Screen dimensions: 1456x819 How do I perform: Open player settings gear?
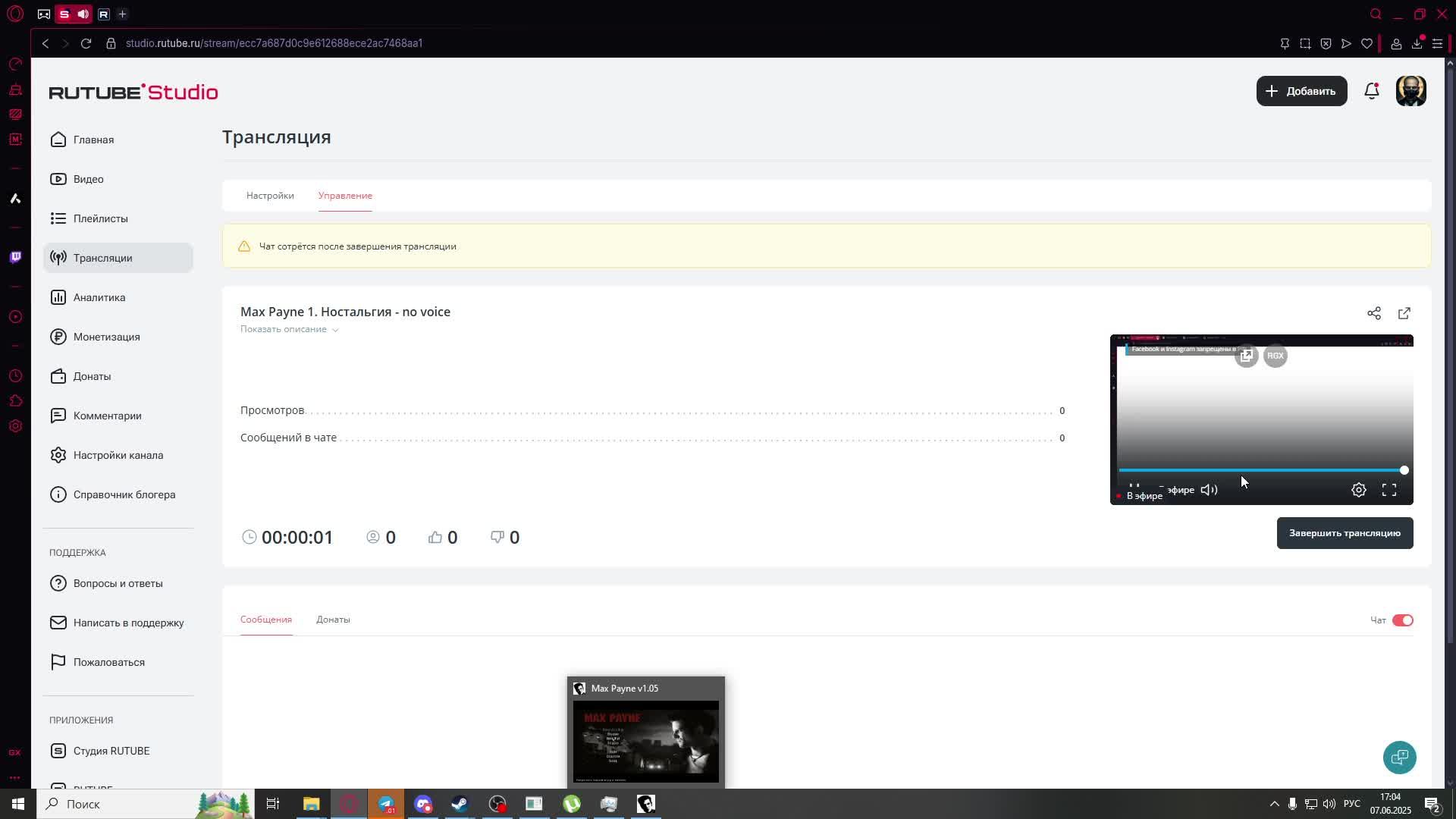(x=1359, y=490)
